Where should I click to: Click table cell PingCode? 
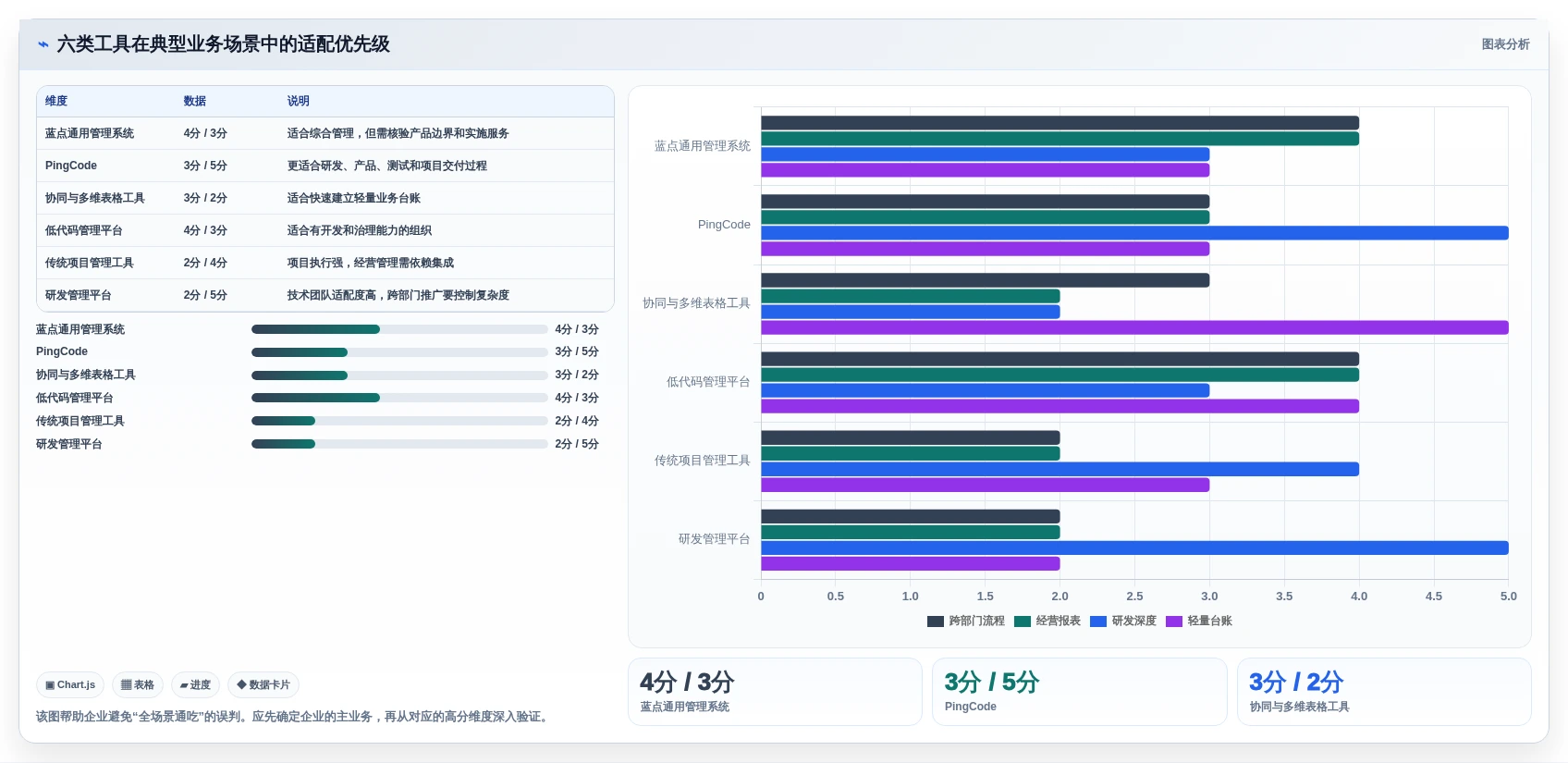(71, 166)
